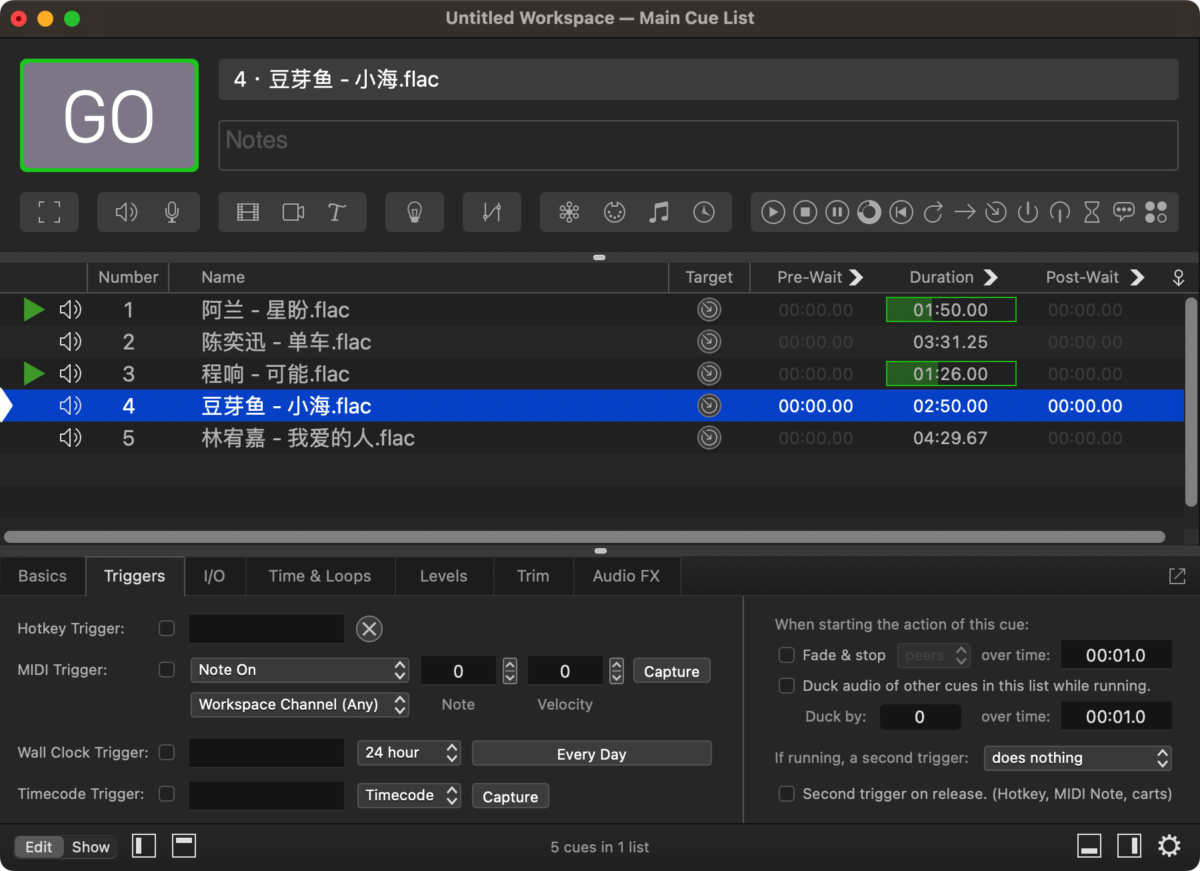Image resolution: width=1200 pixels, height=871 pixels.
Task: Add a Target cue from the toolbar
Action: coord(996,212)
